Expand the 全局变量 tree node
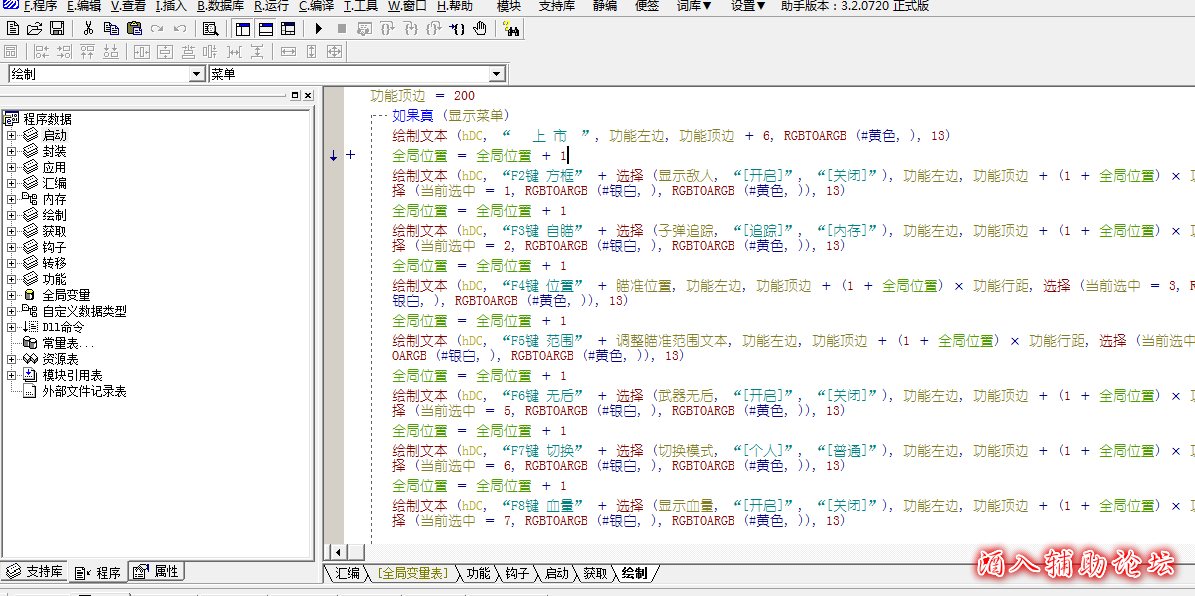 [x=12, y=295]
